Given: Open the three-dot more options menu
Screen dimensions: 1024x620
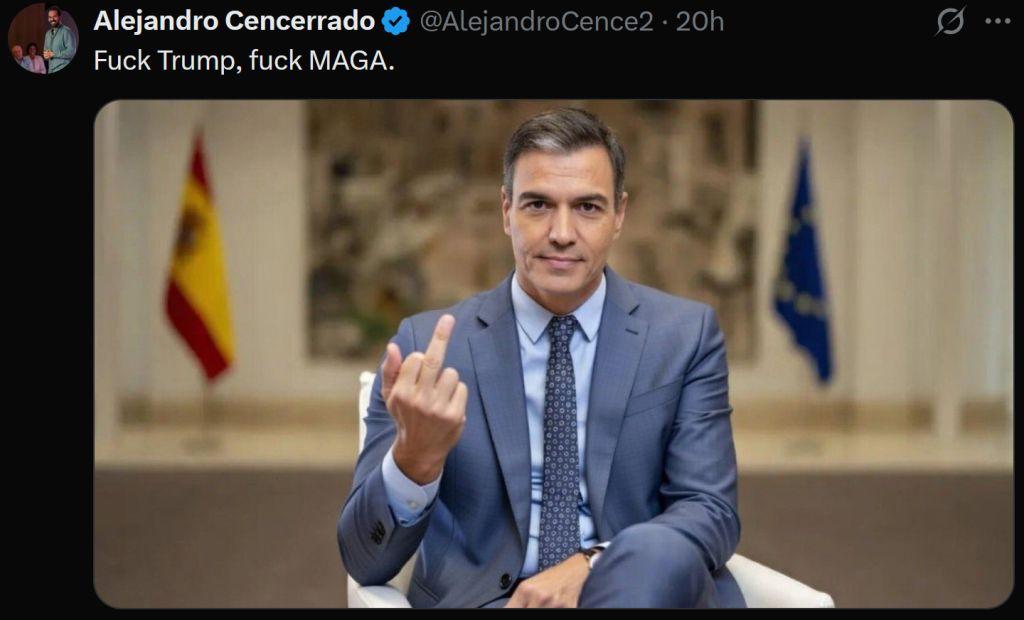Looking at the screenshot, I should coord(998,22).
